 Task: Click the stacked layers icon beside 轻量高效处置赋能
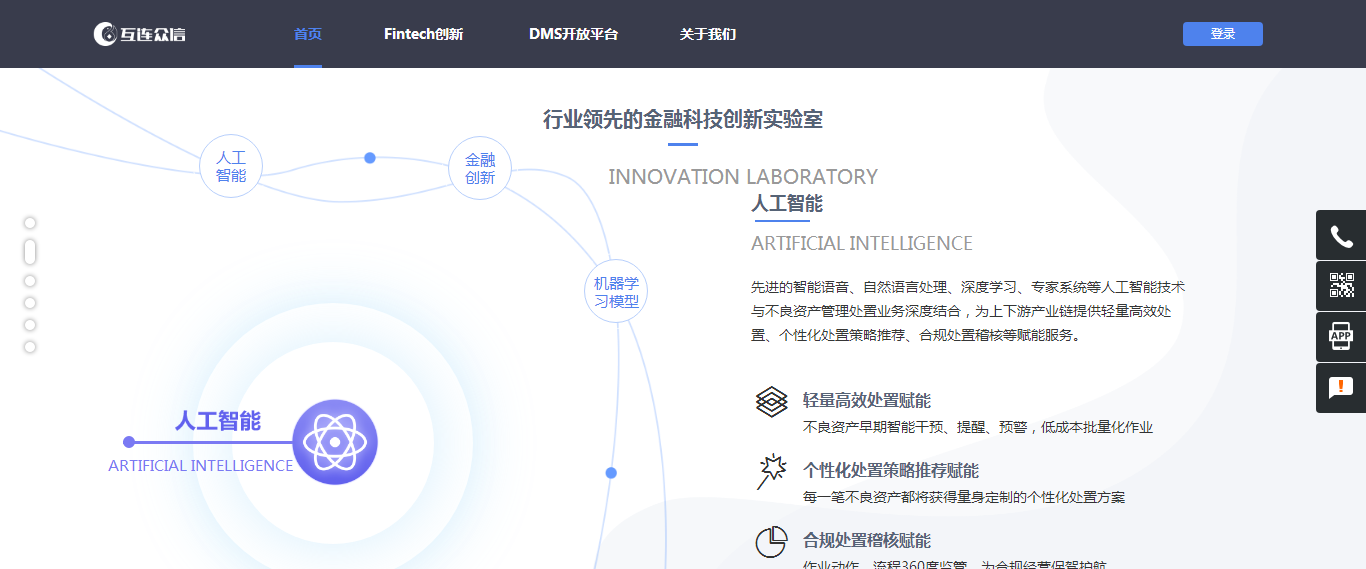771,402
